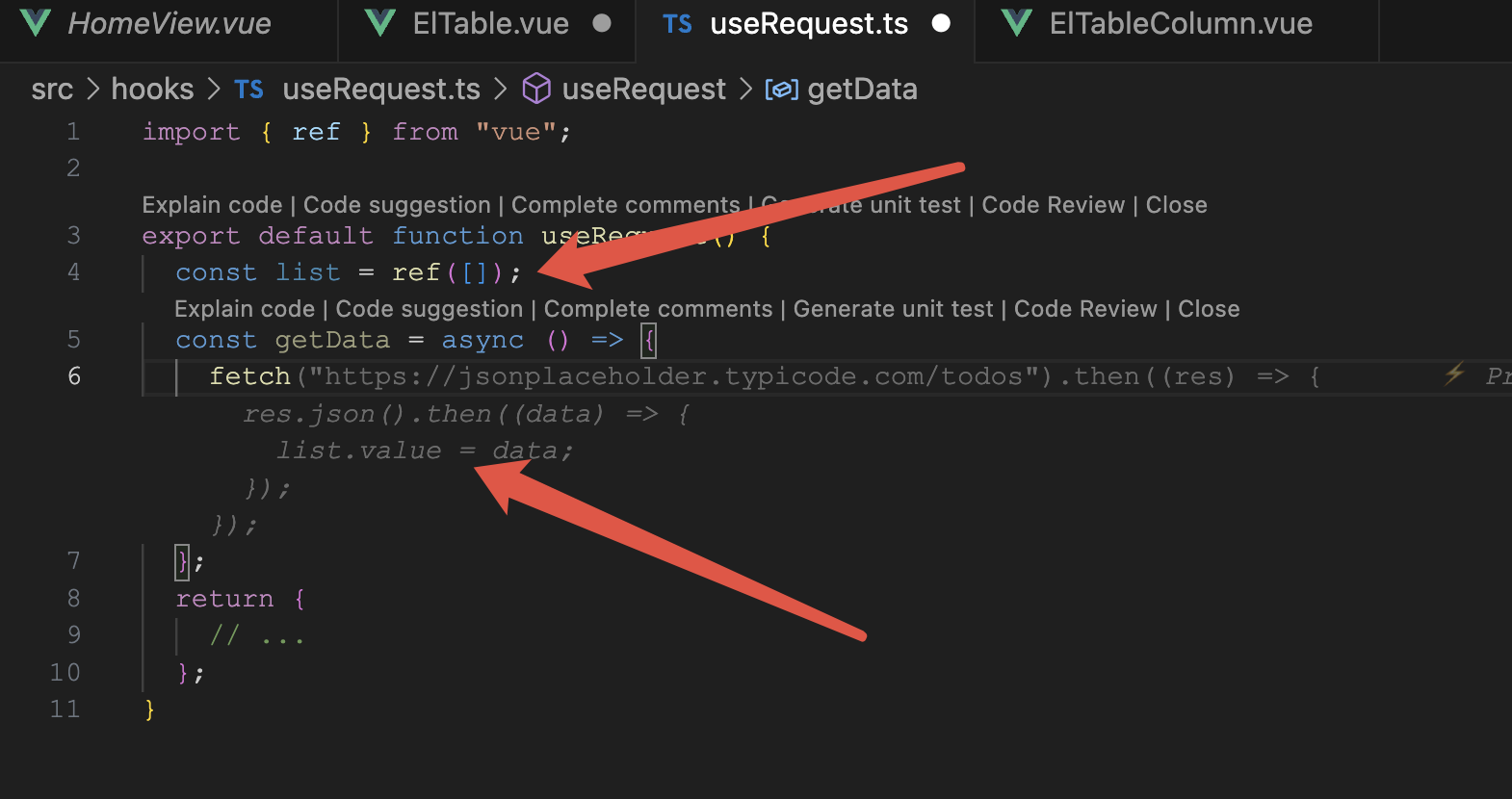This screenshot has height=799, width=1512.
Task: Click Explain code above line 3
Action: 212,205
